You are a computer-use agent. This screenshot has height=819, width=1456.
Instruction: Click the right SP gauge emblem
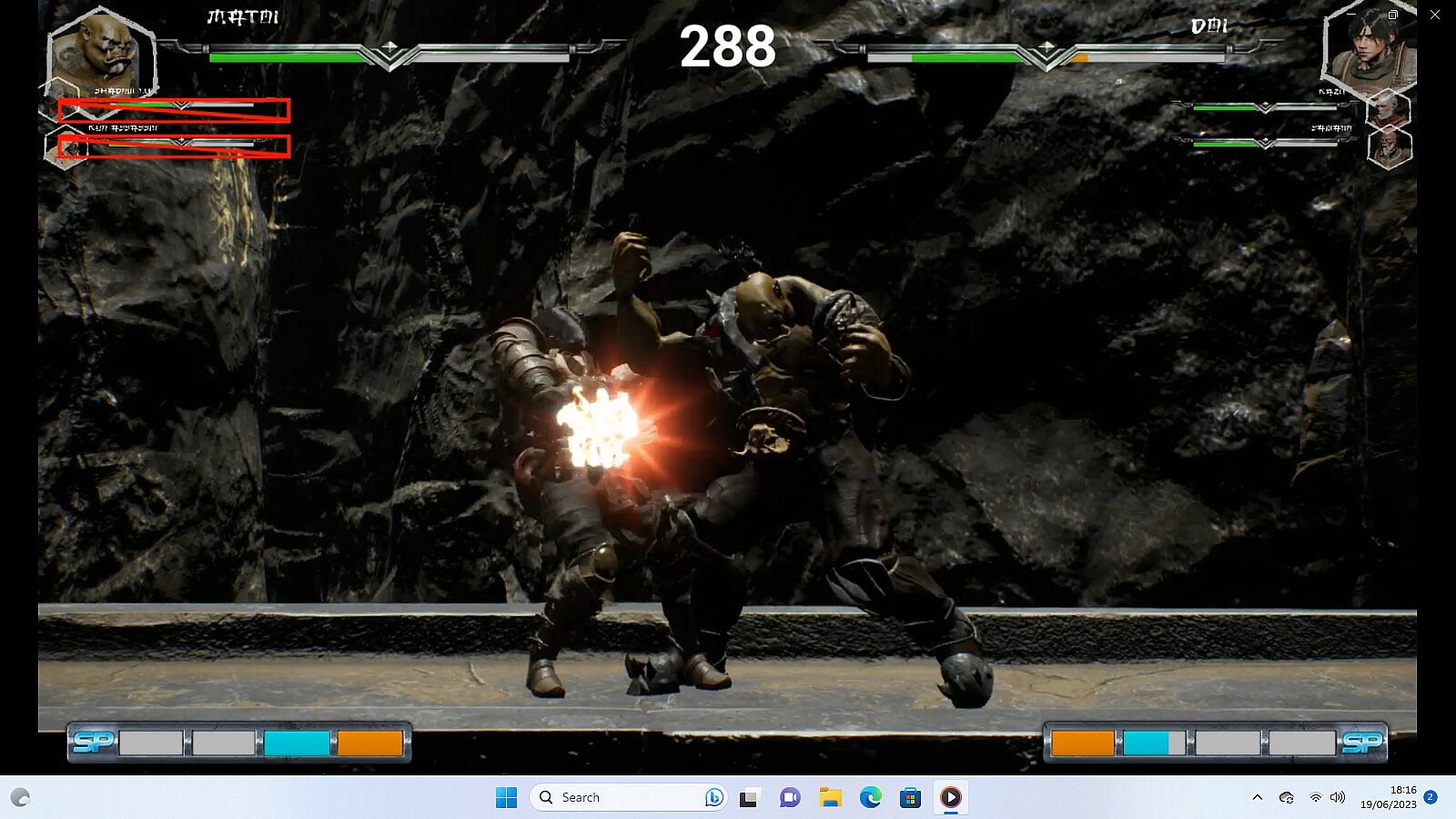(1361, 743)
